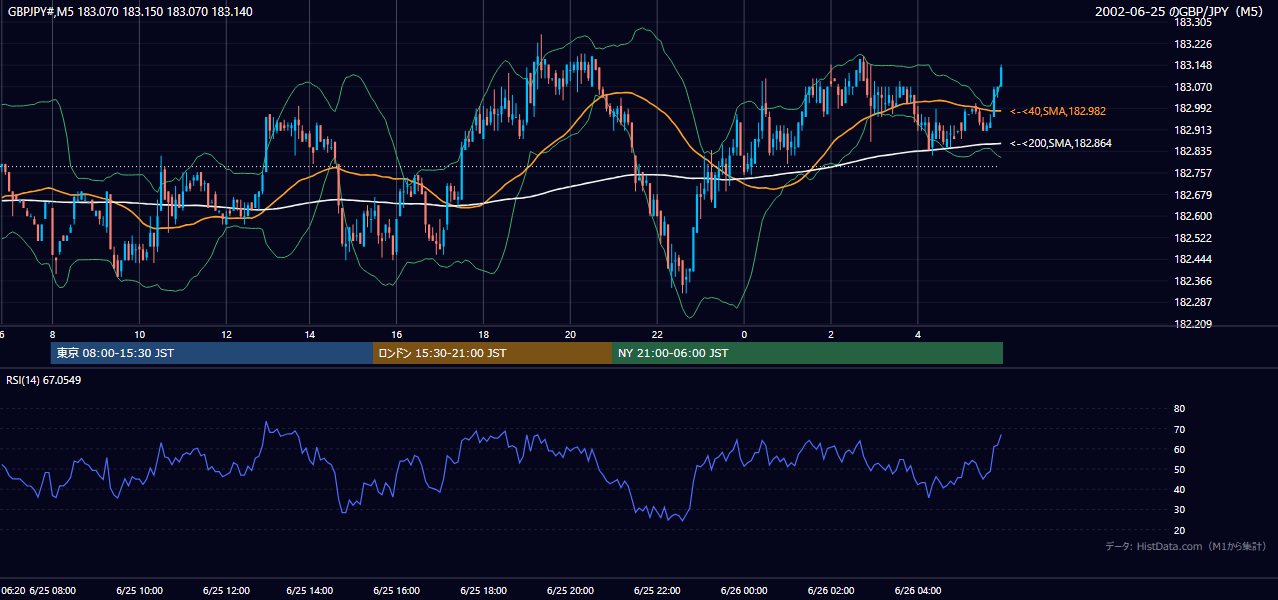
Task: Click price level 182.522 on price axis
Action: [x=1192, y=238]
